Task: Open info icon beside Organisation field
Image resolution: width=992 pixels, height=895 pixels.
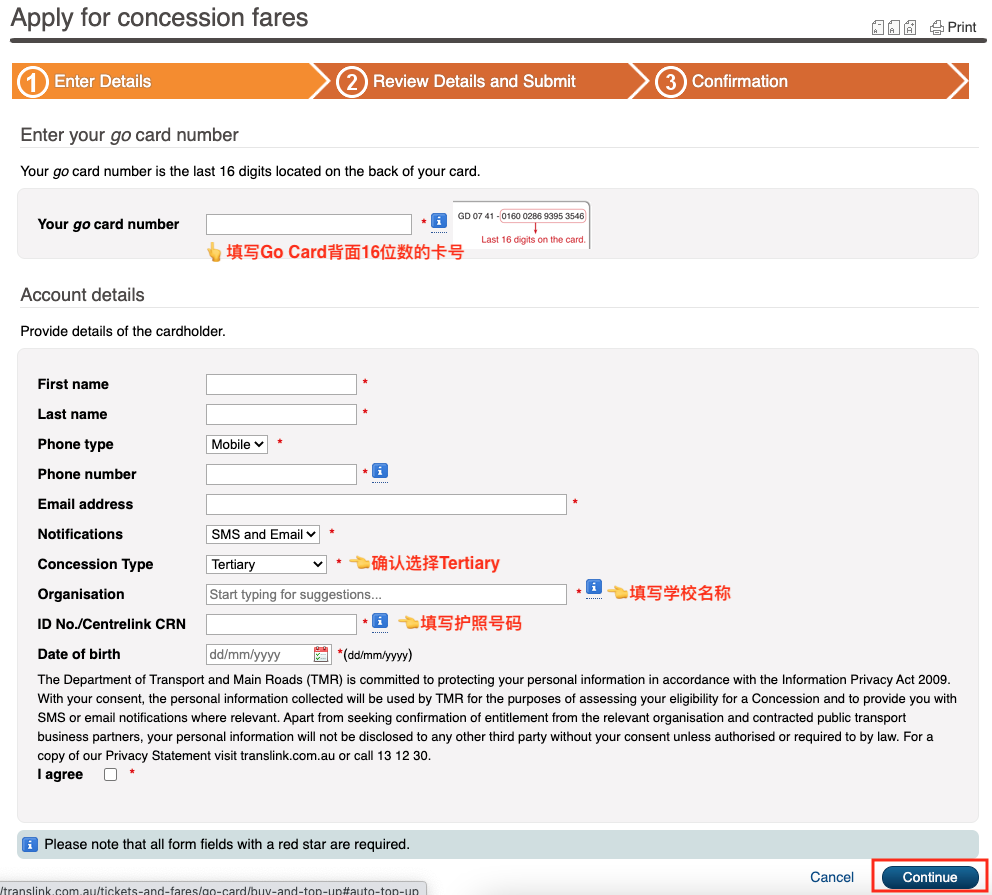Action: 593,587
